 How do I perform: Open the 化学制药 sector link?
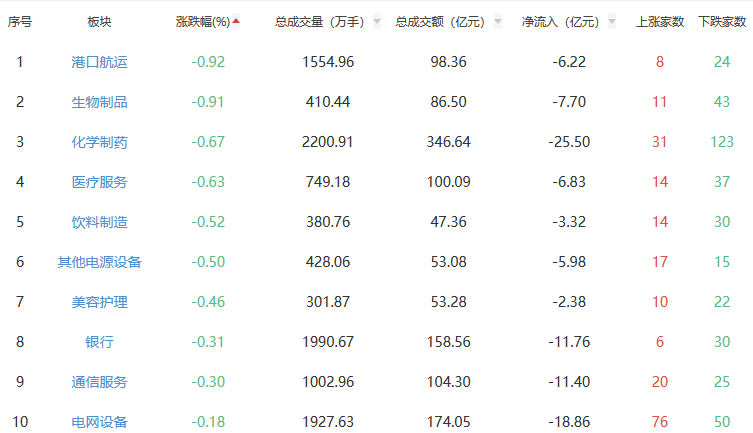tap(100, 142)
